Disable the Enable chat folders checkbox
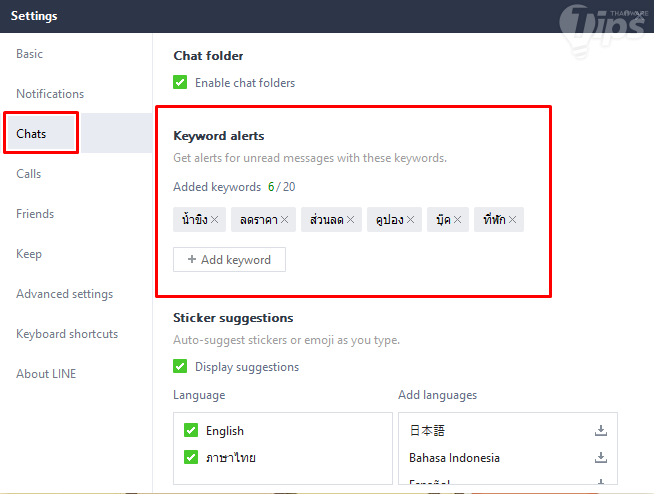 point(180,82)
